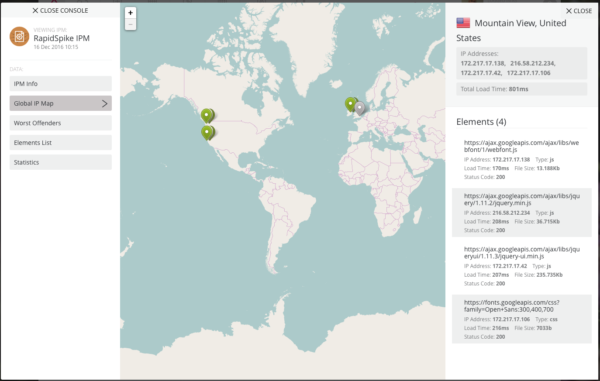The width and height of the screenshot is (600, 381).
Task: Select IP address 172.217.17.106 in the IP Addresses box
Action: tap(529, 73)
